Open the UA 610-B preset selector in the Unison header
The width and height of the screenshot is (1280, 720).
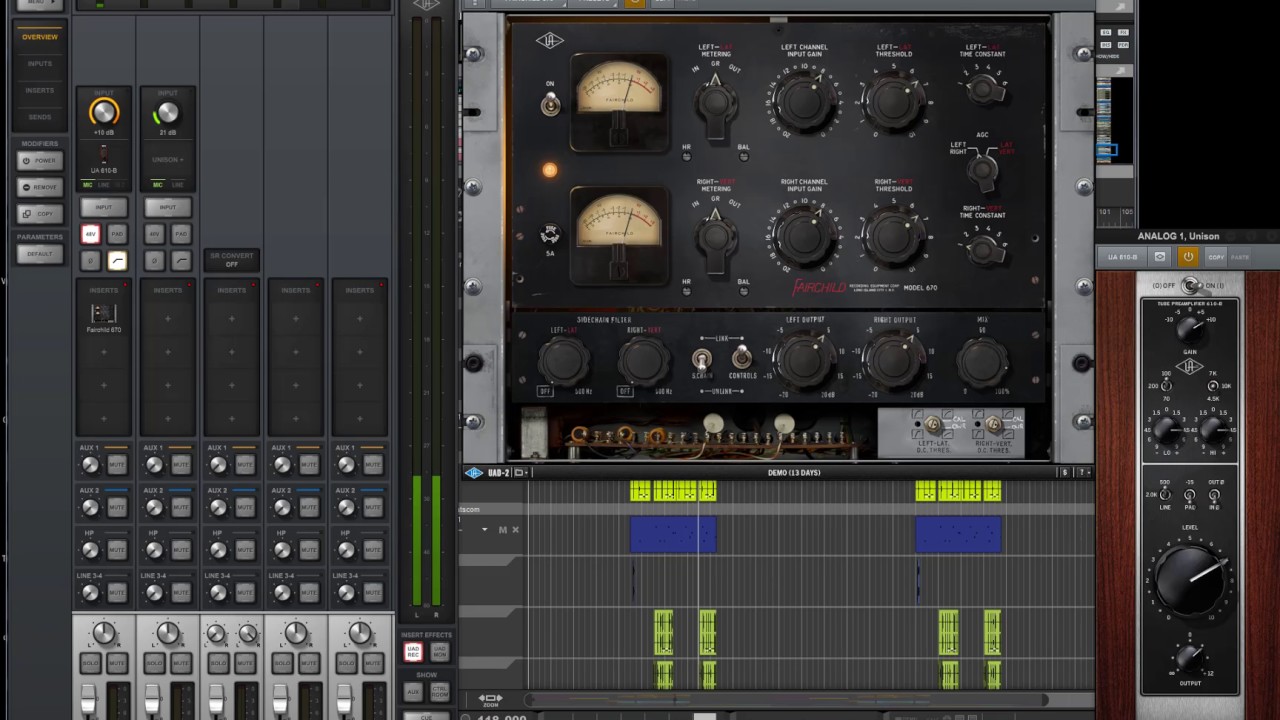[x=1123, y=257]
